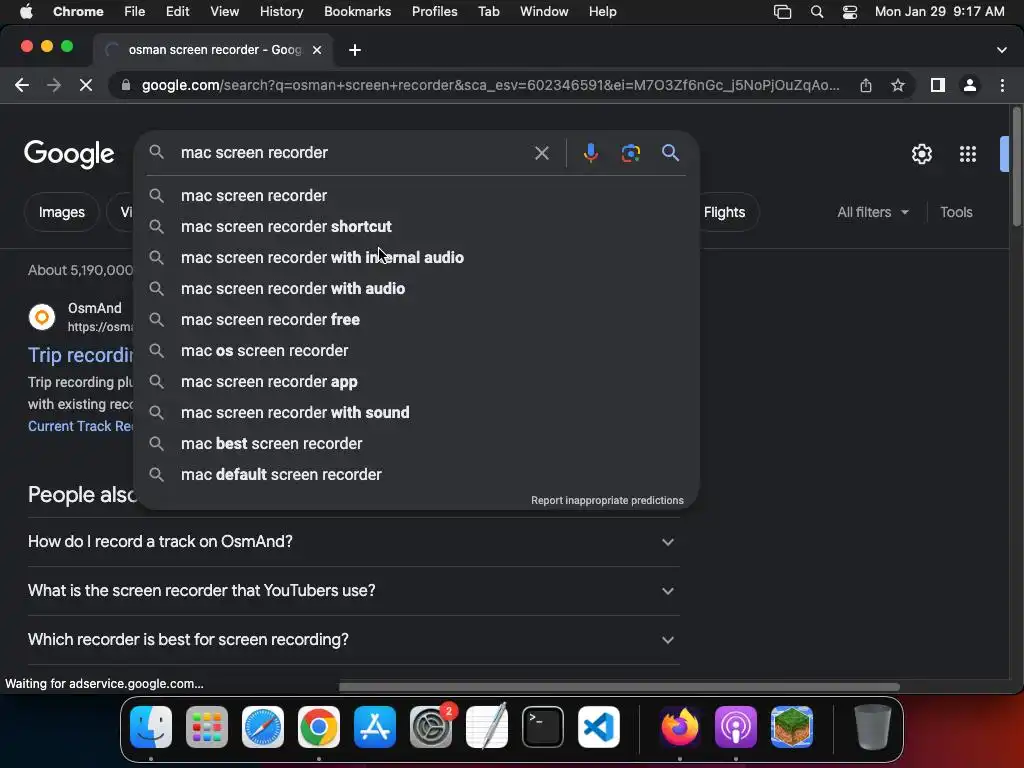Open App Store from the dock

point(375,727)
